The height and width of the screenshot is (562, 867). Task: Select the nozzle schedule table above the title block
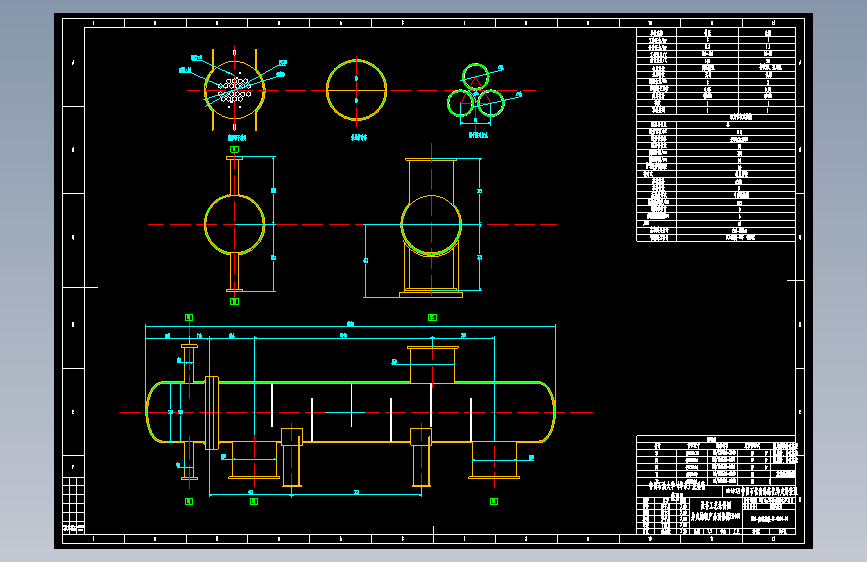click(716, 459)
